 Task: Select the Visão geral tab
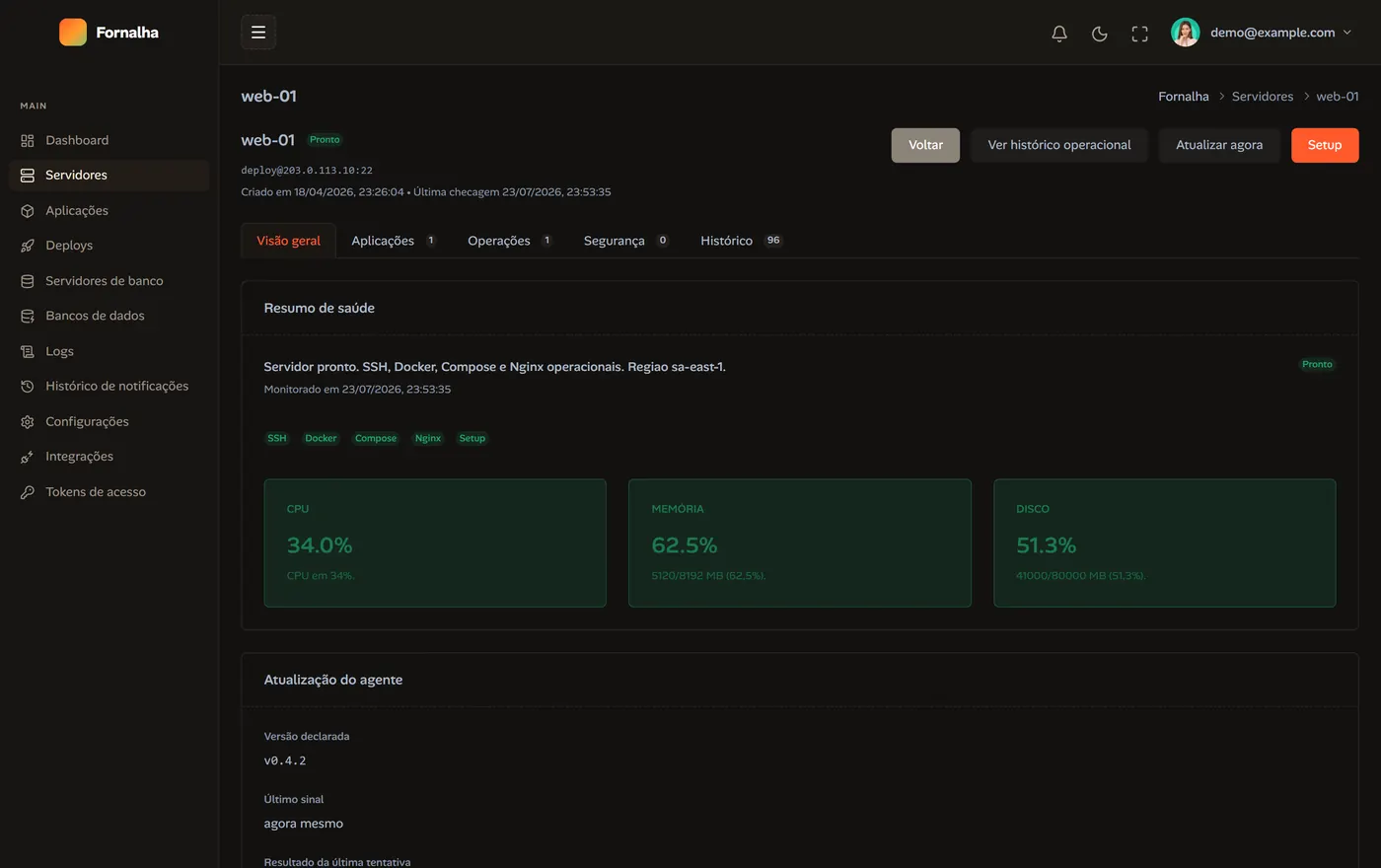tap(288, 241)
